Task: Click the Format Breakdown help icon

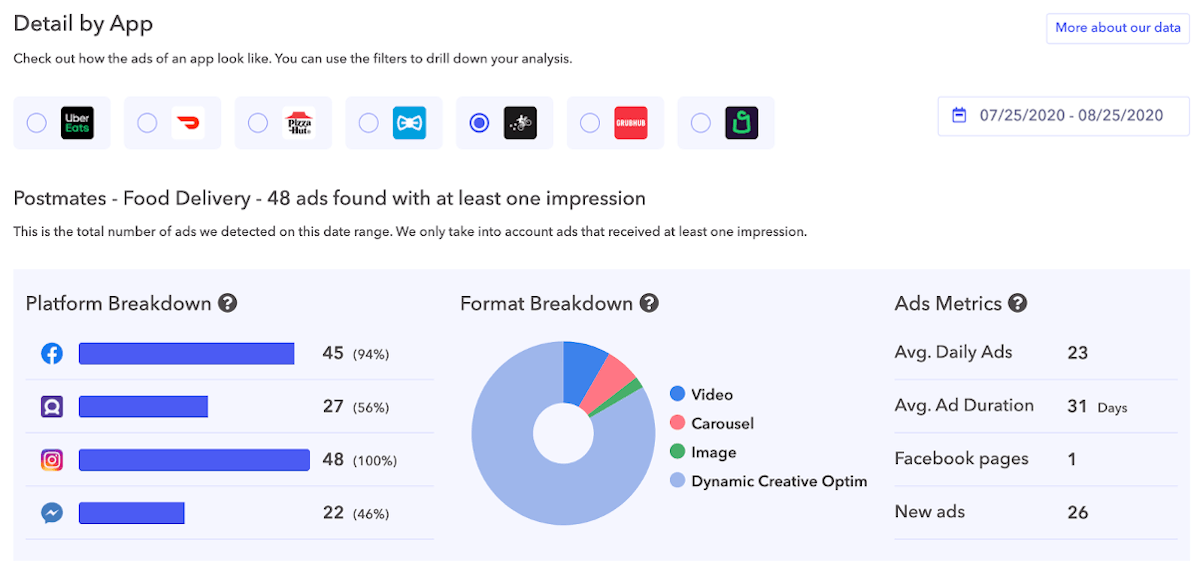Action: click(x=649, y=303)
